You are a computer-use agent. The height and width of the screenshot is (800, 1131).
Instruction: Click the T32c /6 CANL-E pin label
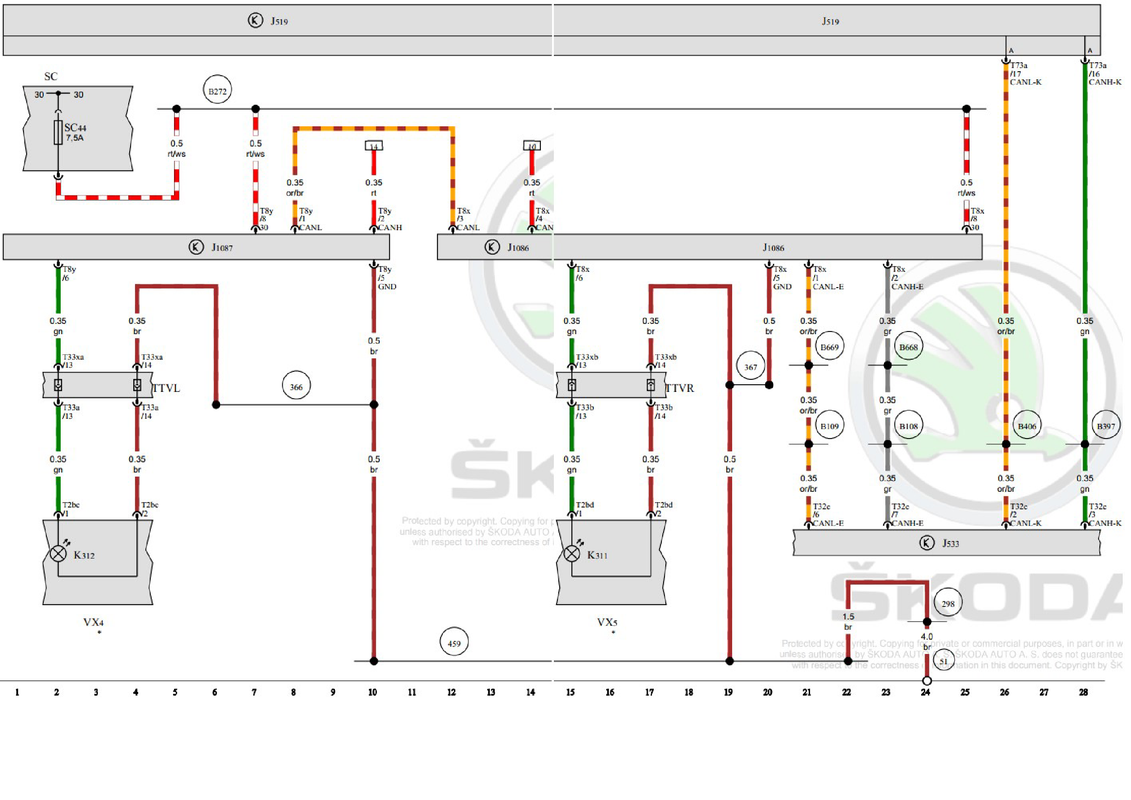(828, 515)
